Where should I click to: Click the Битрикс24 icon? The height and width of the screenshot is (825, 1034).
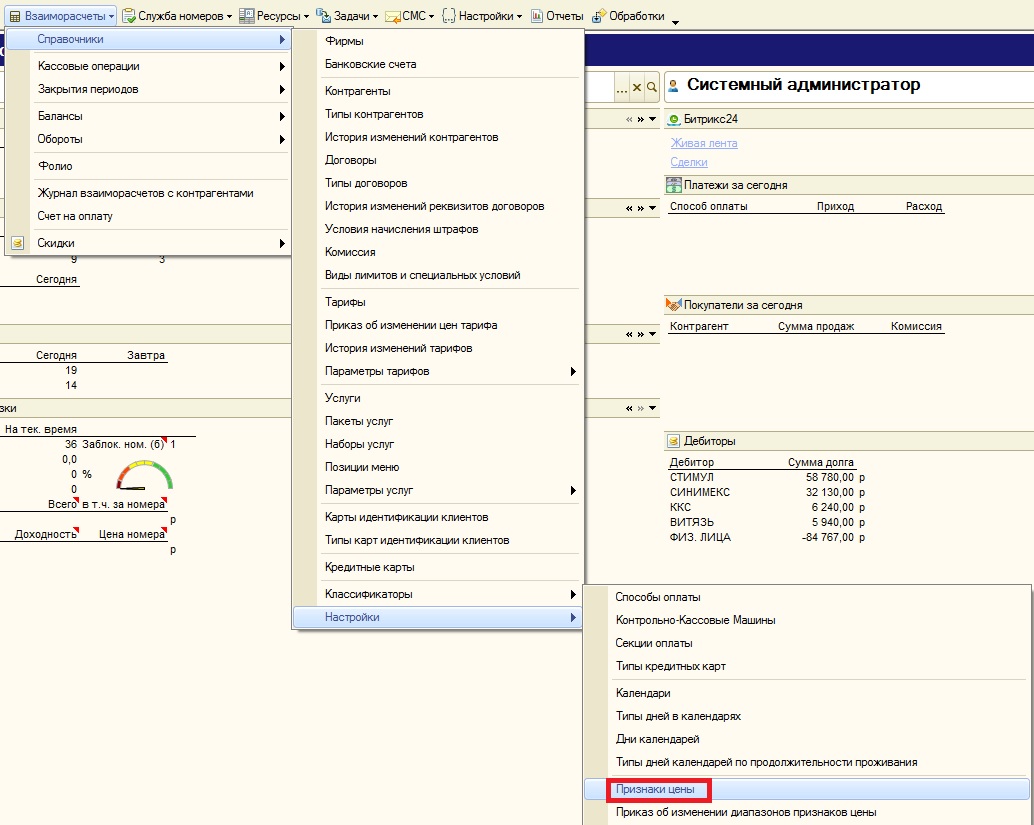[x=674, y=119]
